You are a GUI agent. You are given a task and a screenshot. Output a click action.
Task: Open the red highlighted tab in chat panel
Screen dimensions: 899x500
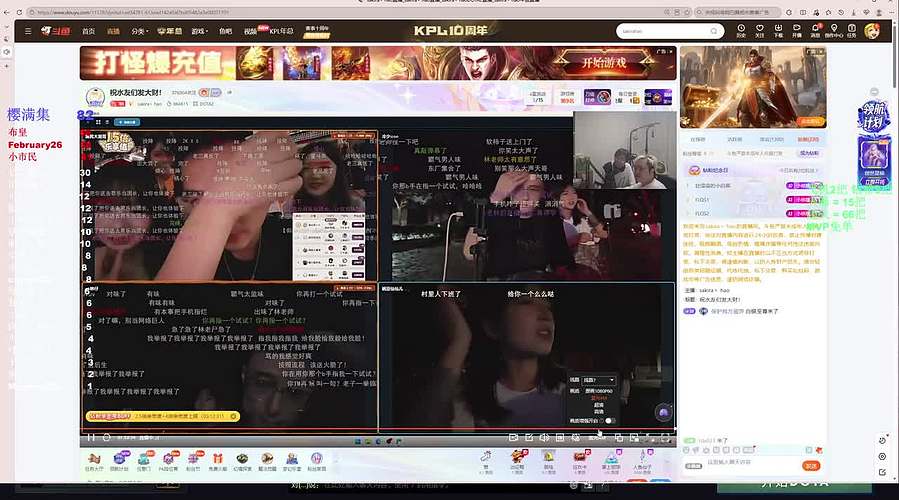[x=808, y=139]
